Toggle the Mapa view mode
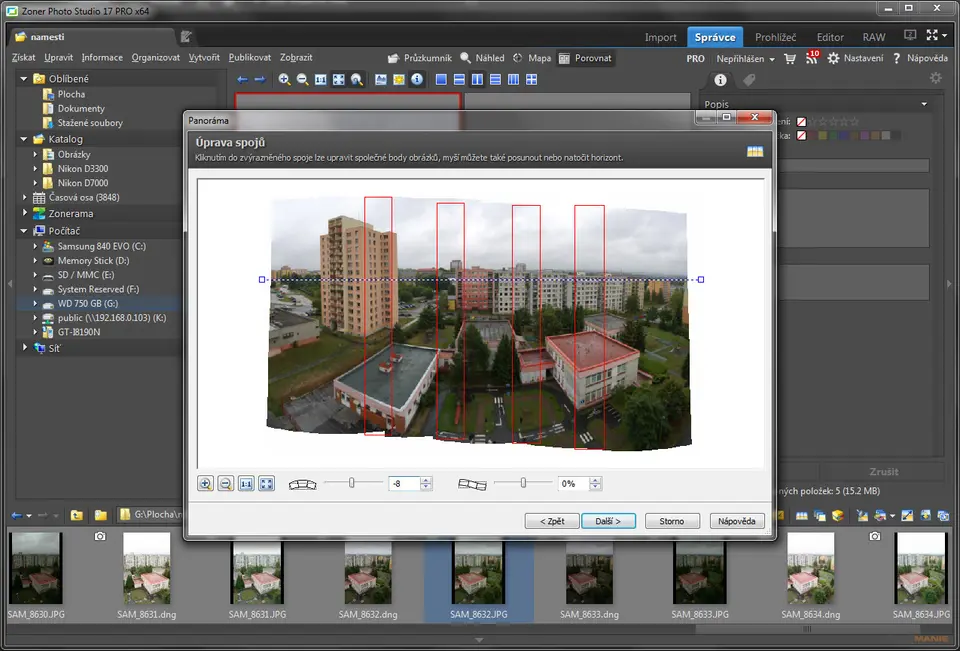The image size is (960, 651). 530,58
